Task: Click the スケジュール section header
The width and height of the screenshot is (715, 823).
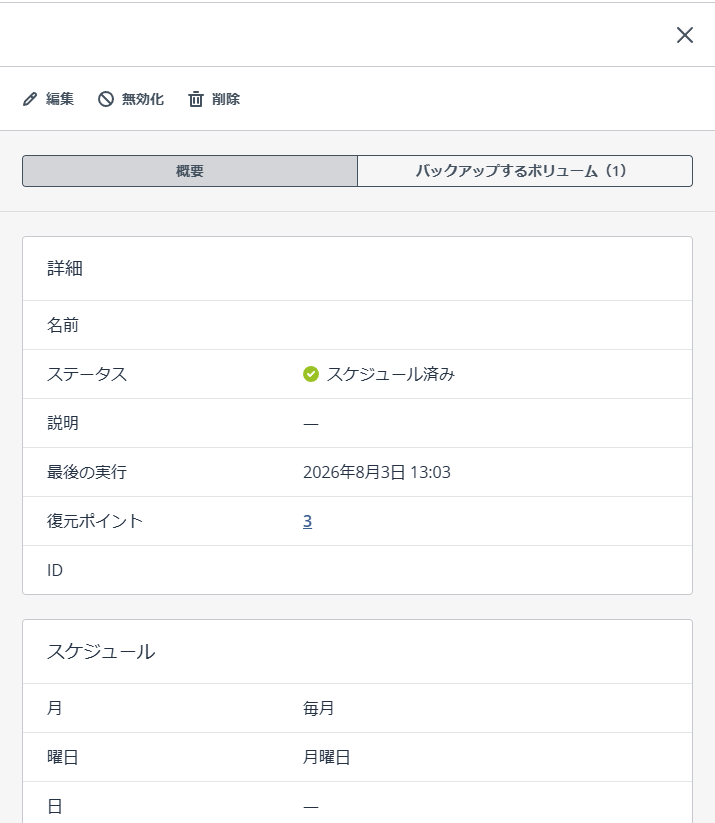Action: click(101, 651)
